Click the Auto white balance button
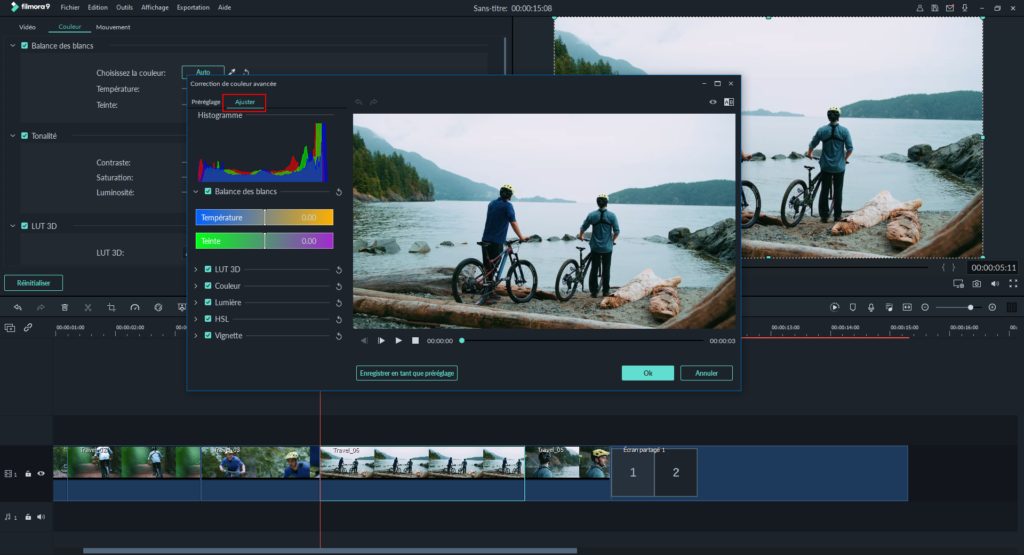 (203, 72)
